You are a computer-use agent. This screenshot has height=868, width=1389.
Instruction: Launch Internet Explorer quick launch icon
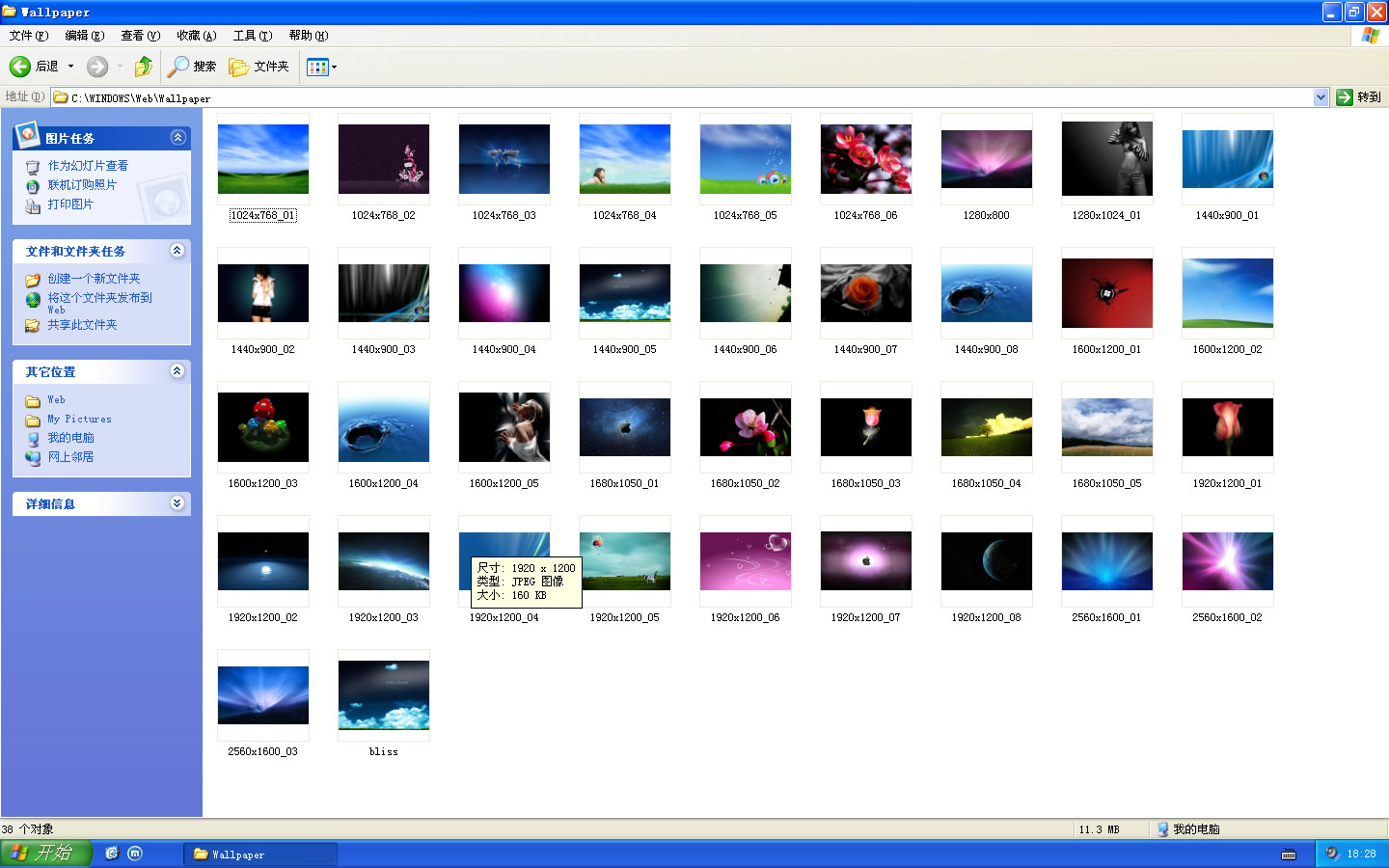pos(112,854)
